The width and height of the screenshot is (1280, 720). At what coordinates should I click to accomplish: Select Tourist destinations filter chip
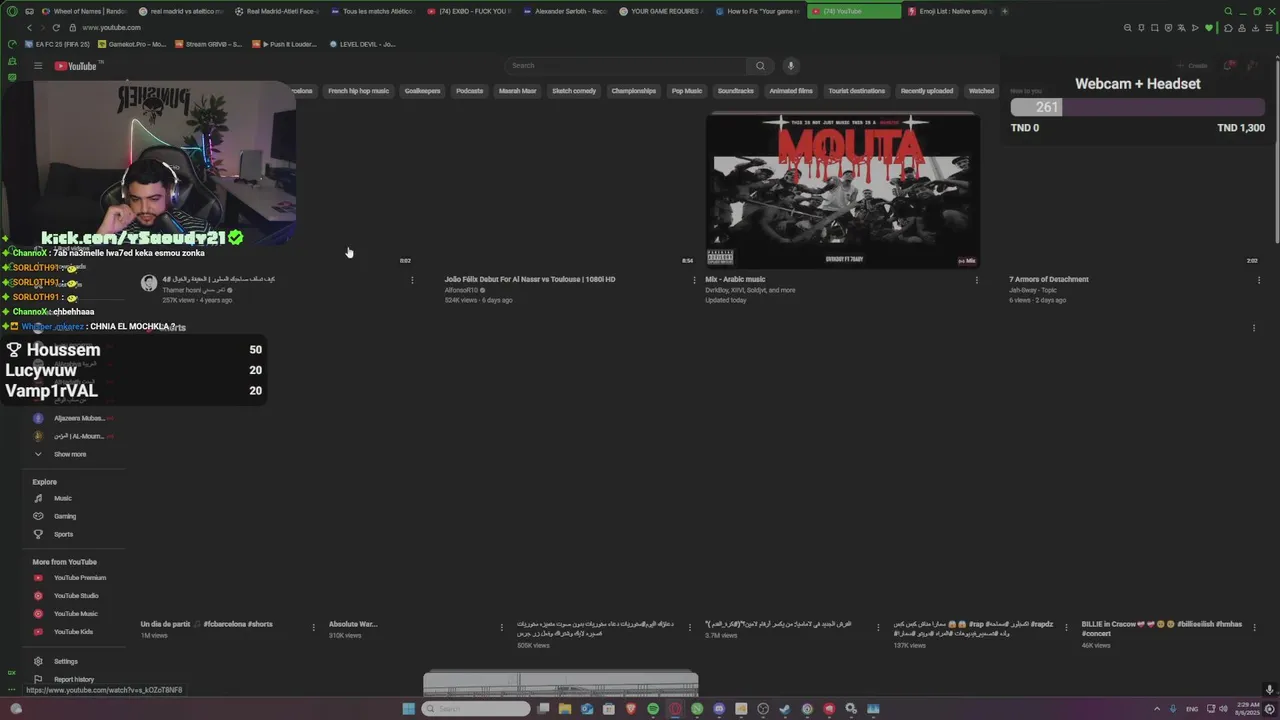[x=857, y=91]
